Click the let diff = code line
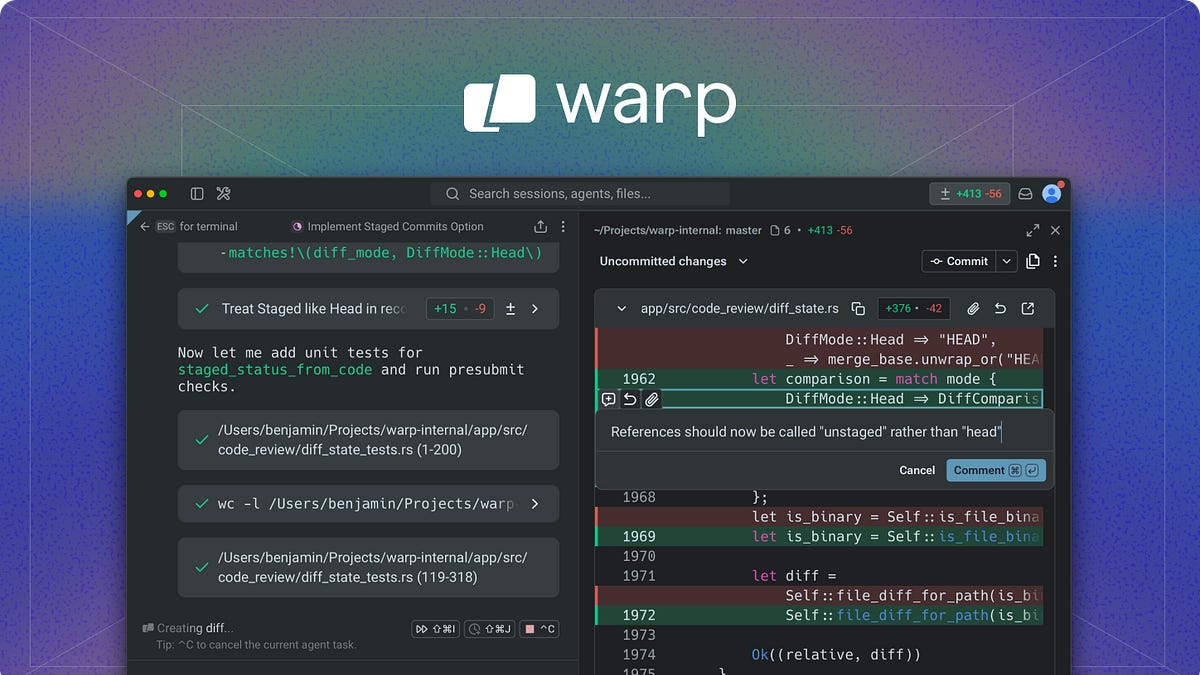 [x=792, y=575]
